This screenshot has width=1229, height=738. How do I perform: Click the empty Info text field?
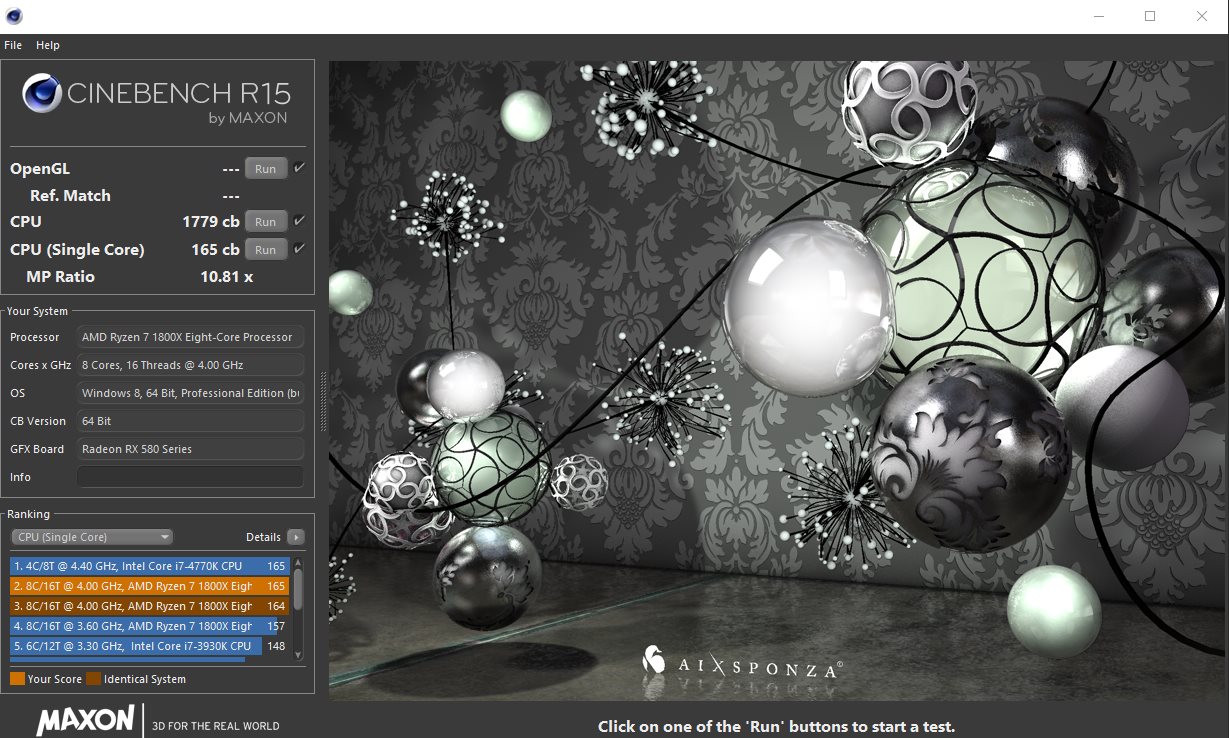pyautogui.click(x=190, y=477)
